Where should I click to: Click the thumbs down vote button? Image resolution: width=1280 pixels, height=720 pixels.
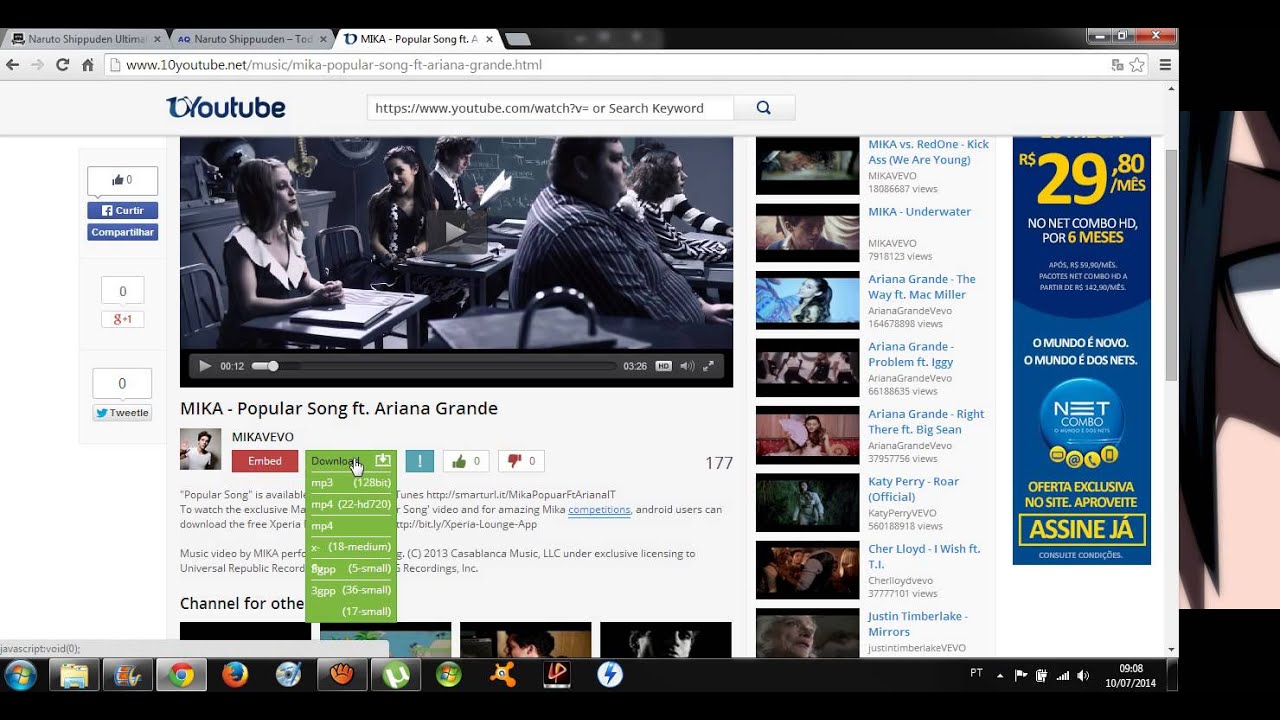(x=521, y=461)
